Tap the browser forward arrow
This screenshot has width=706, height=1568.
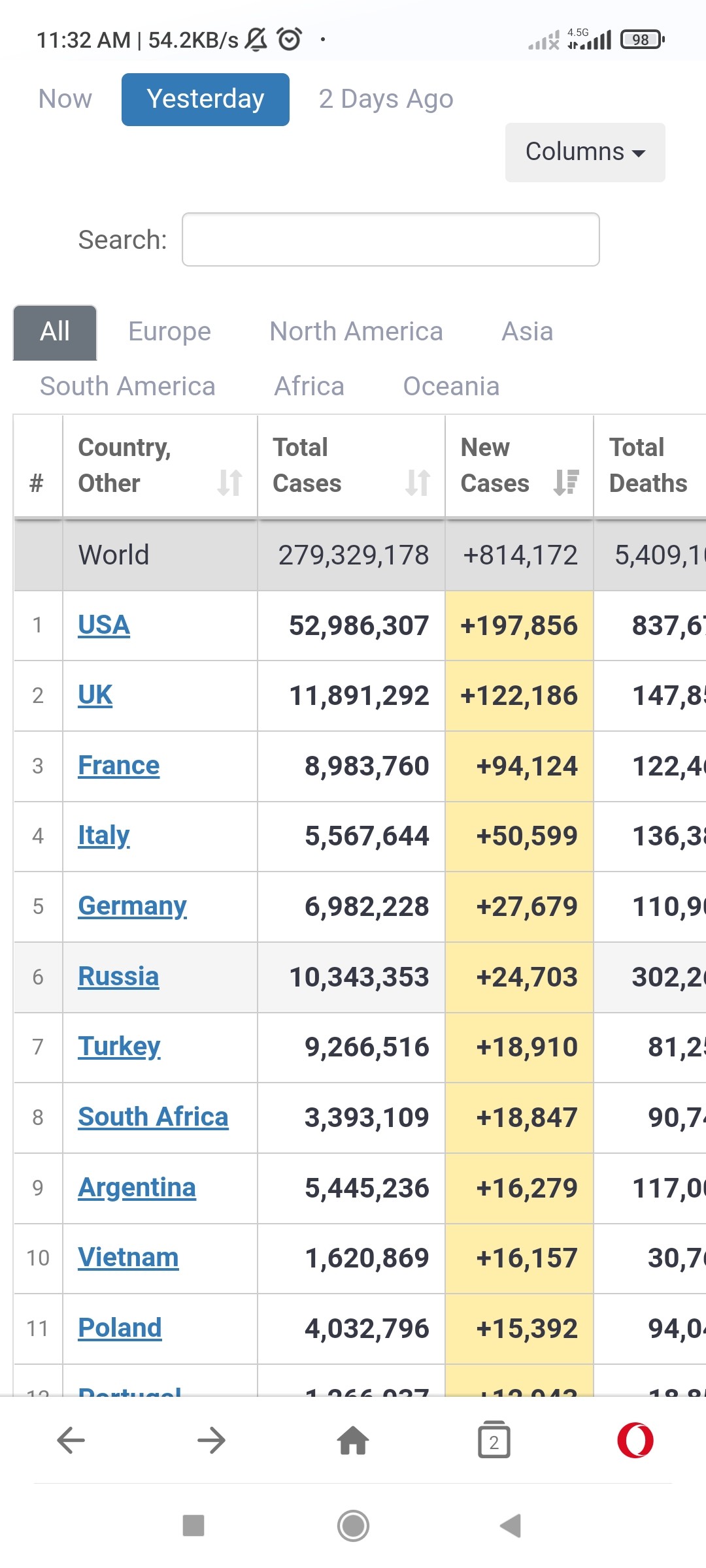212,1440
